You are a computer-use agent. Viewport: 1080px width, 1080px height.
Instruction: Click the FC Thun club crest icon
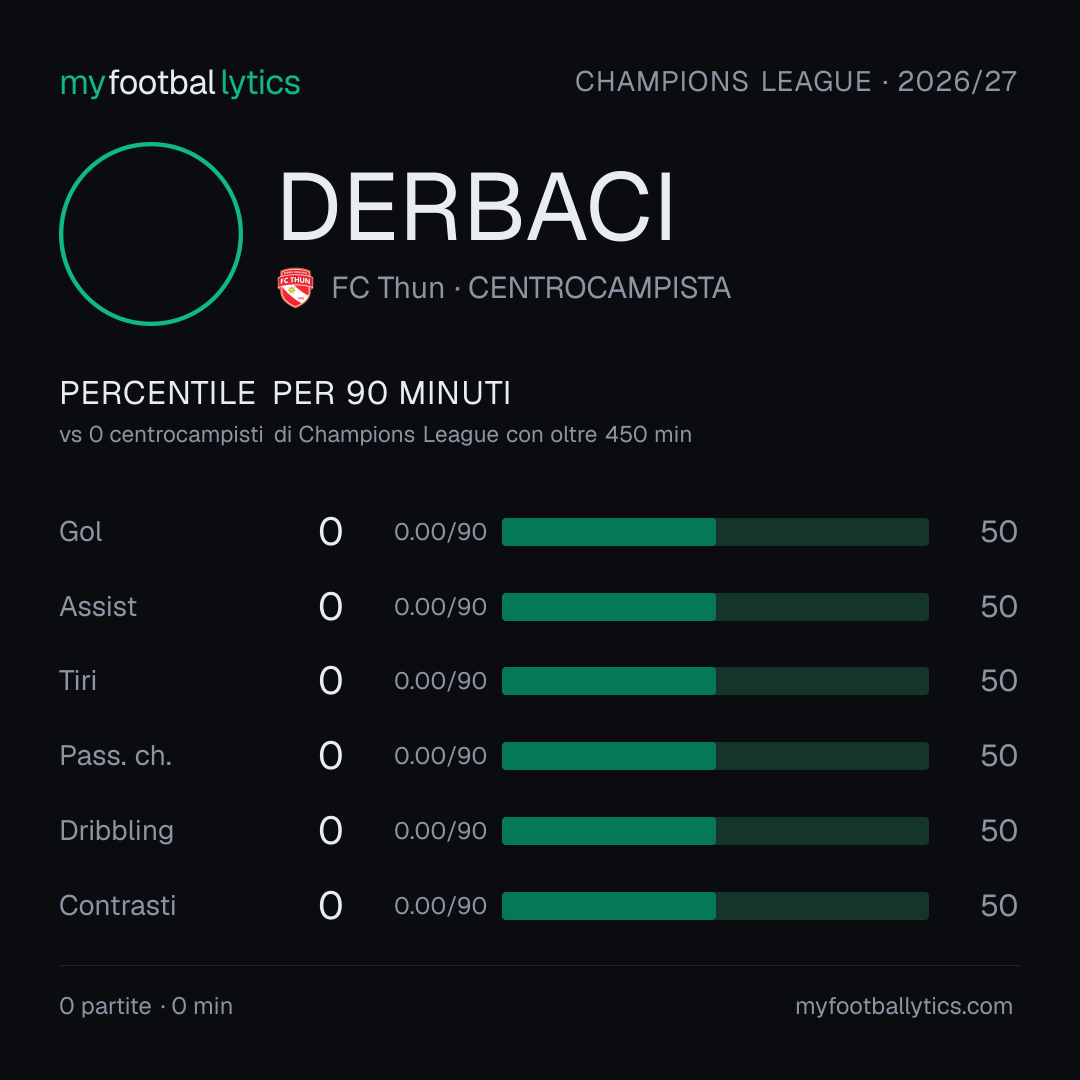(x=295, y=287)
